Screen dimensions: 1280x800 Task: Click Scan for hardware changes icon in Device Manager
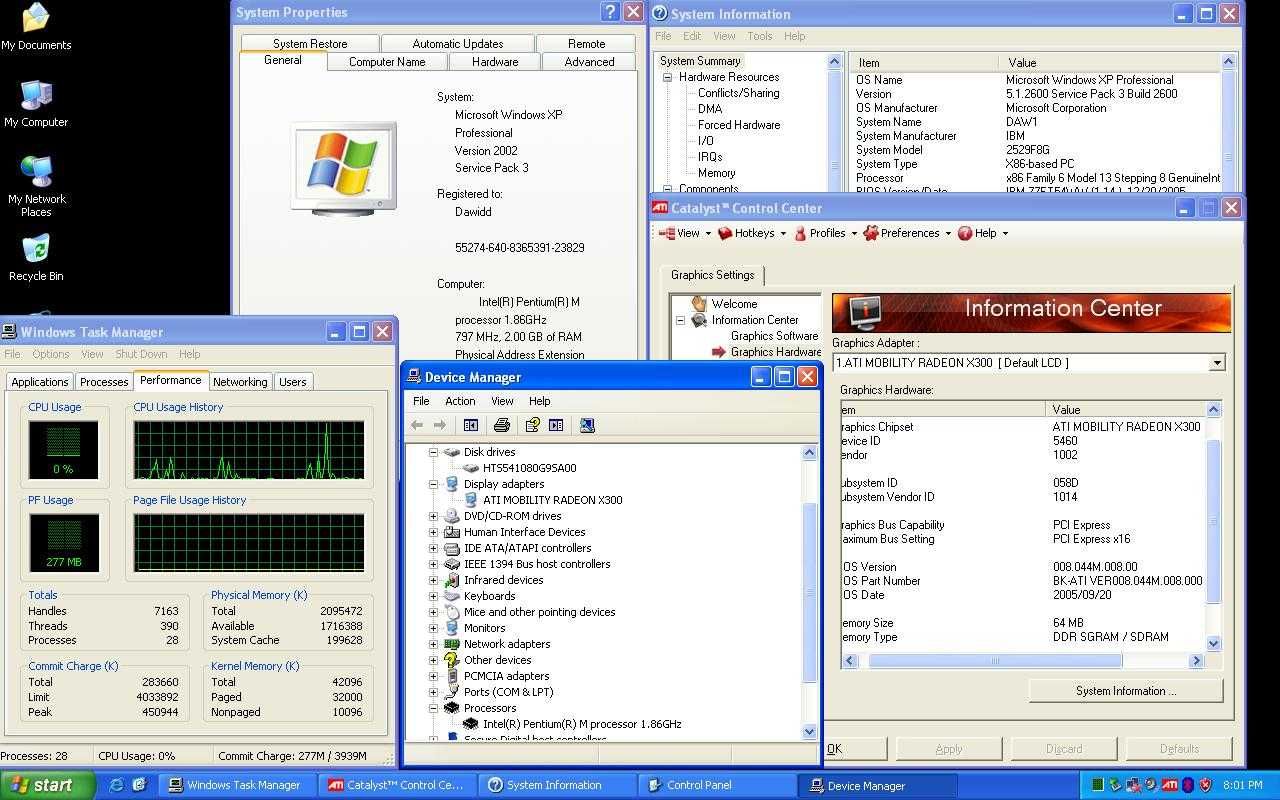pyautogui.click(x=587, y=425)
